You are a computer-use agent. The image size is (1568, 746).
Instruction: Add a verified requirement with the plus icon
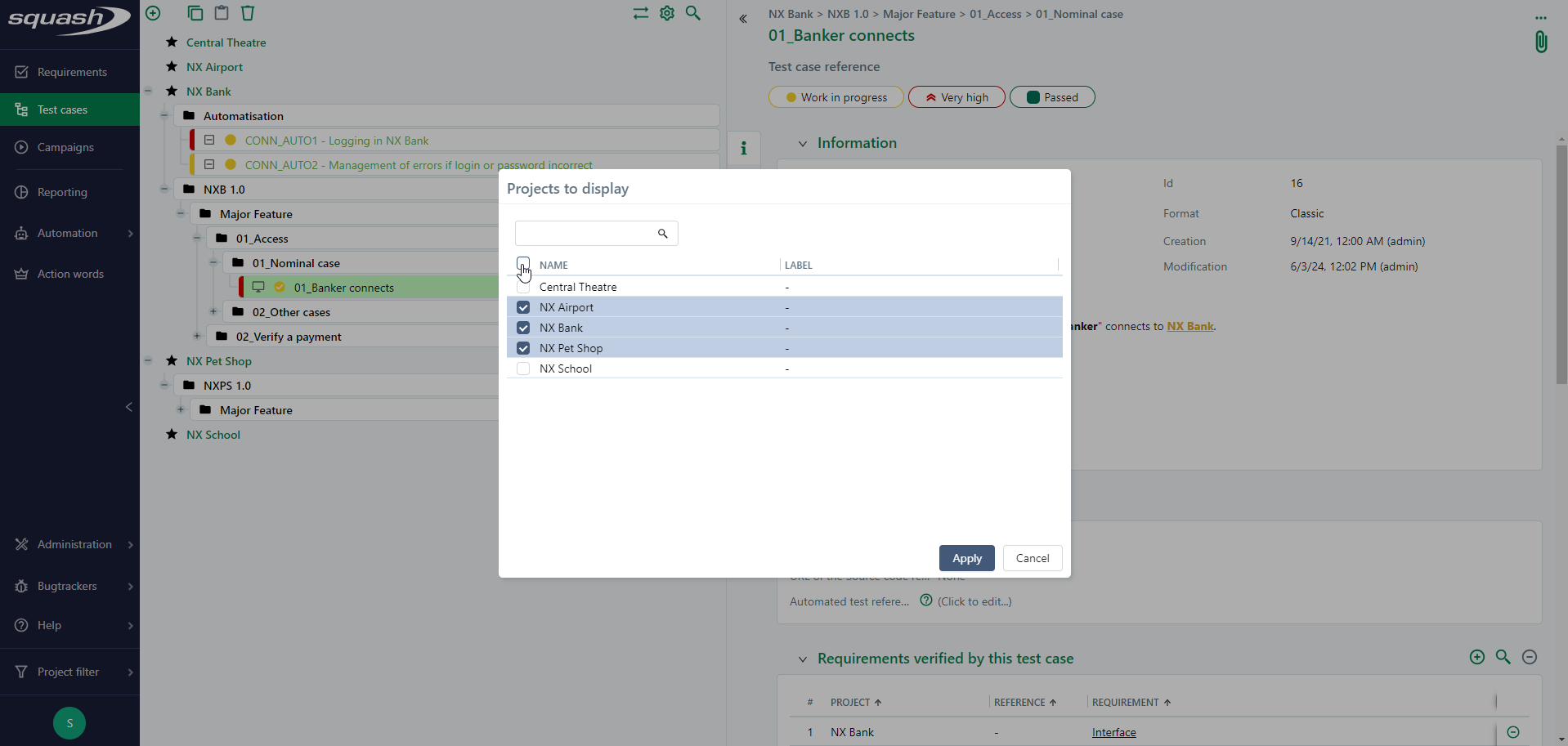click(x=1476, y=657)
